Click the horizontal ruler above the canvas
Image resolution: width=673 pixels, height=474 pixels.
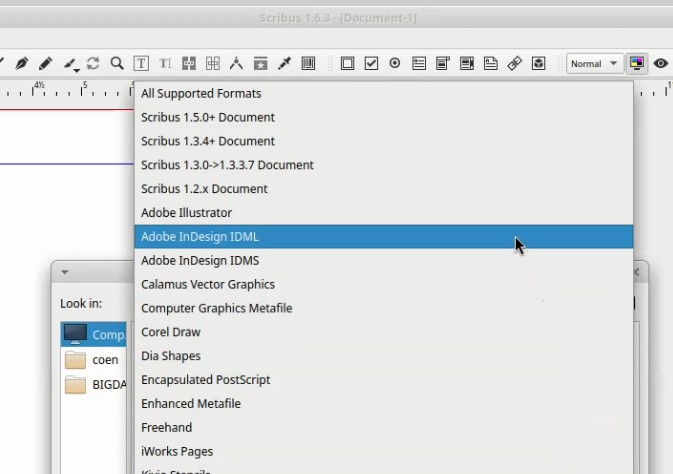[60, 91]
